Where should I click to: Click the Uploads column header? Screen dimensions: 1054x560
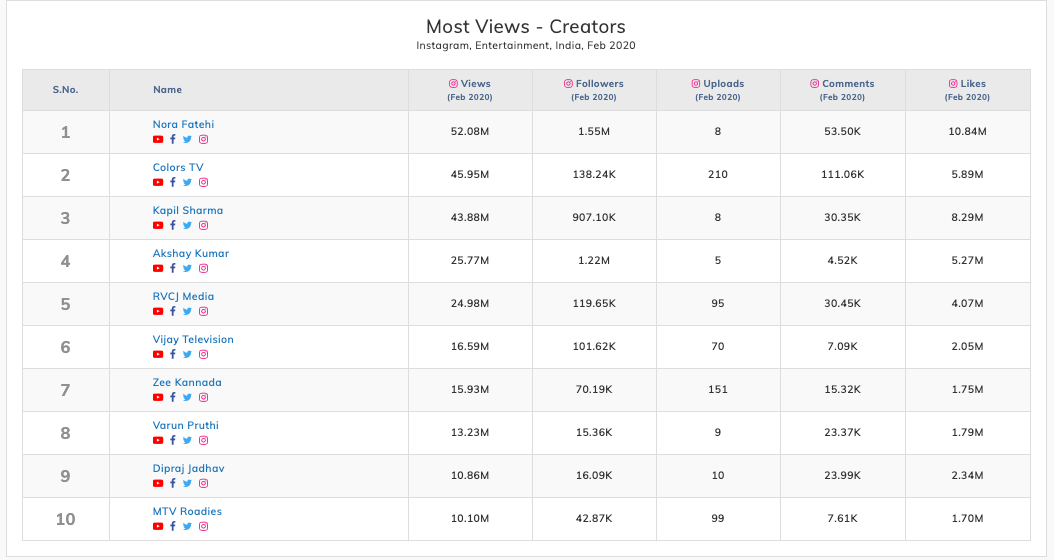point(718,84)
